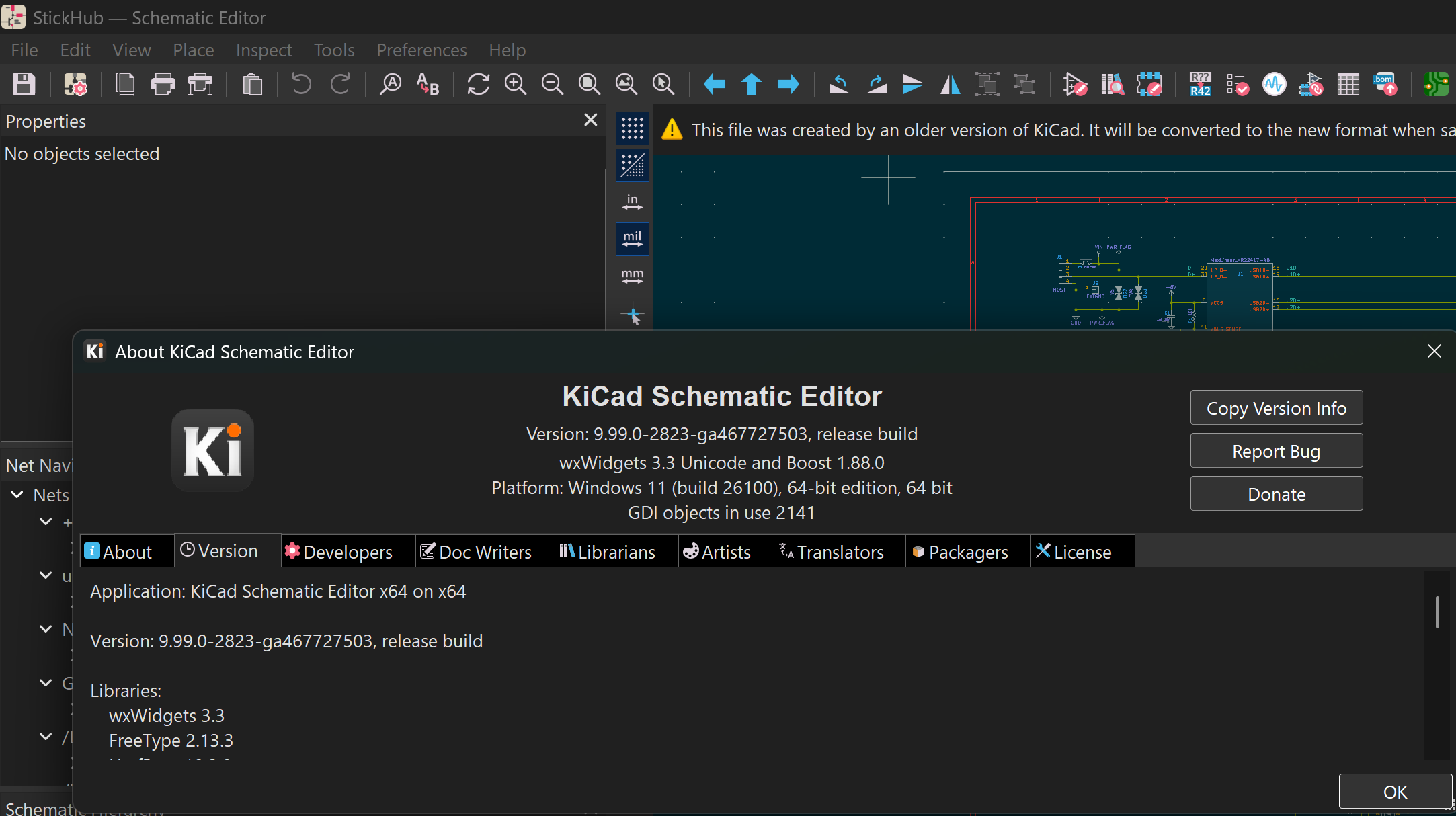Image resolution: width=1456 pixels, height=816 pixels.
Task: Open the Help menu
Action: tap(508, 50)
